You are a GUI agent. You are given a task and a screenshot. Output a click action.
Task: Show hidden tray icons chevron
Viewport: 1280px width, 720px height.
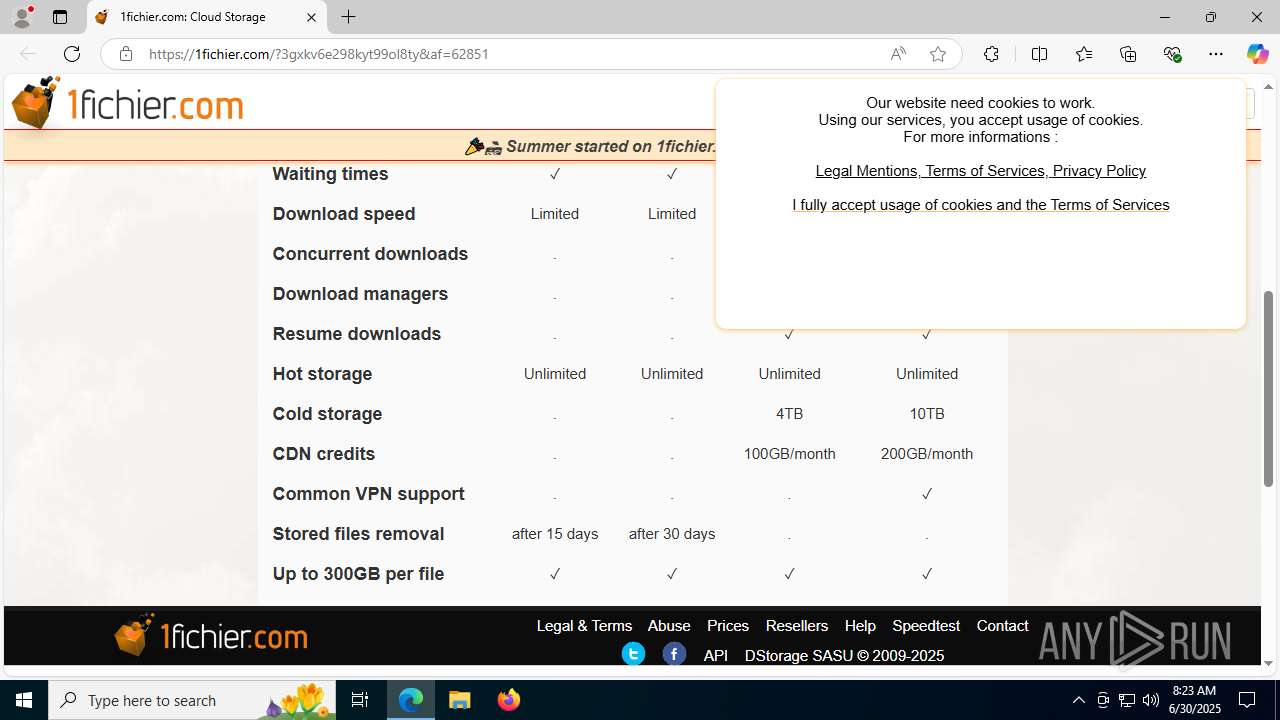tap(1078, 700)
